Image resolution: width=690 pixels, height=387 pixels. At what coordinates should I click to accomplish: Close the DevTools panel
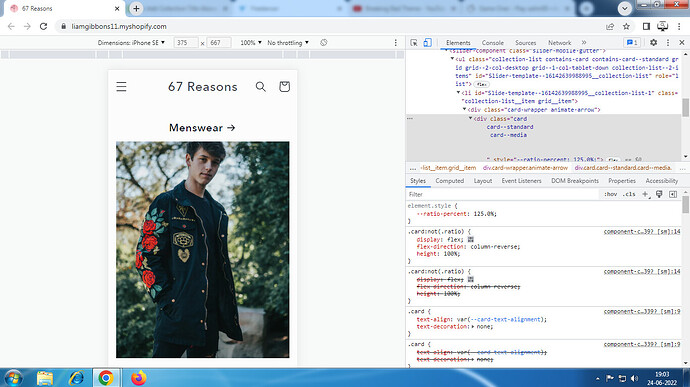point(682,43)
